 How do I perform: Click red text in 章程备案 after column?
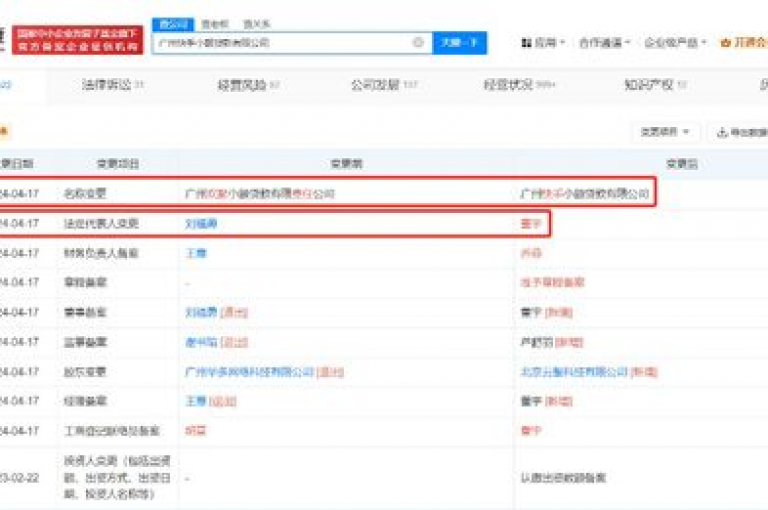point(552,283)
